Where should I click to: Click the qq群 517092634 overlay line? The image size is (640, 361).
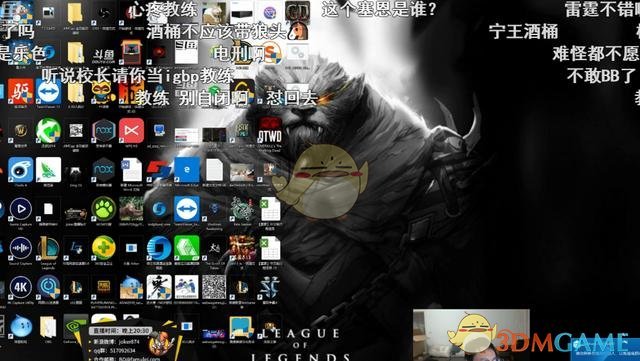coord(114,350)
